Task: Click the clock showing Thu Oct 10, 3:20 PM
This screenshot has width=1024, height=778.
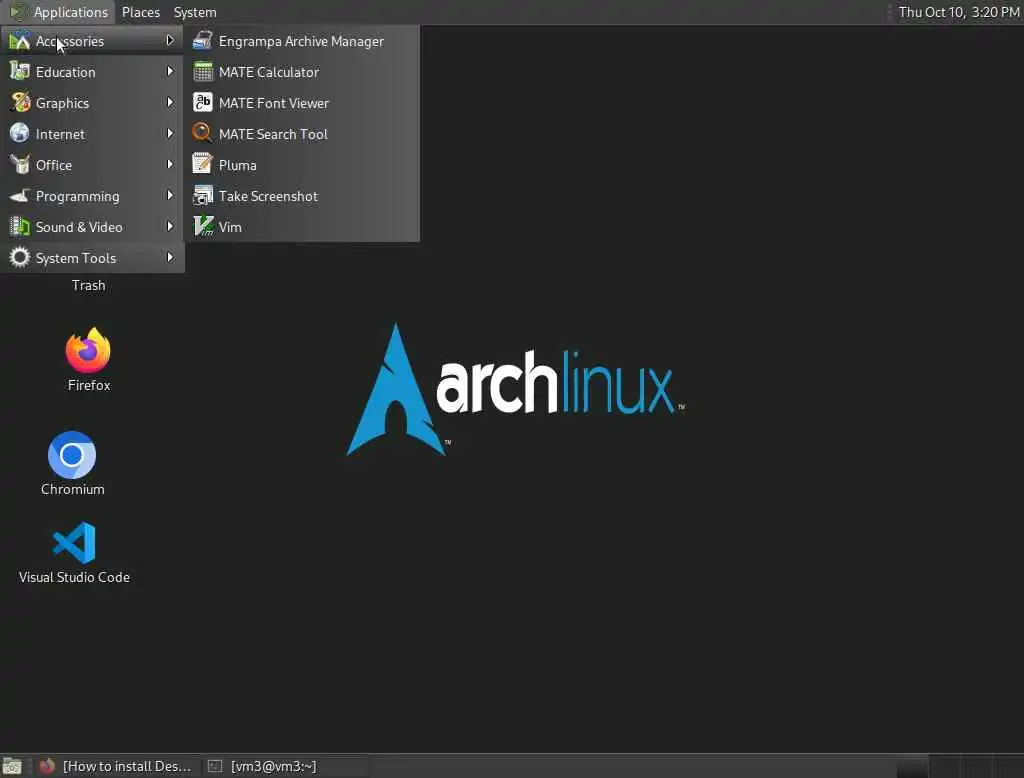Action: pyautogui.click(x=958, y=12)
